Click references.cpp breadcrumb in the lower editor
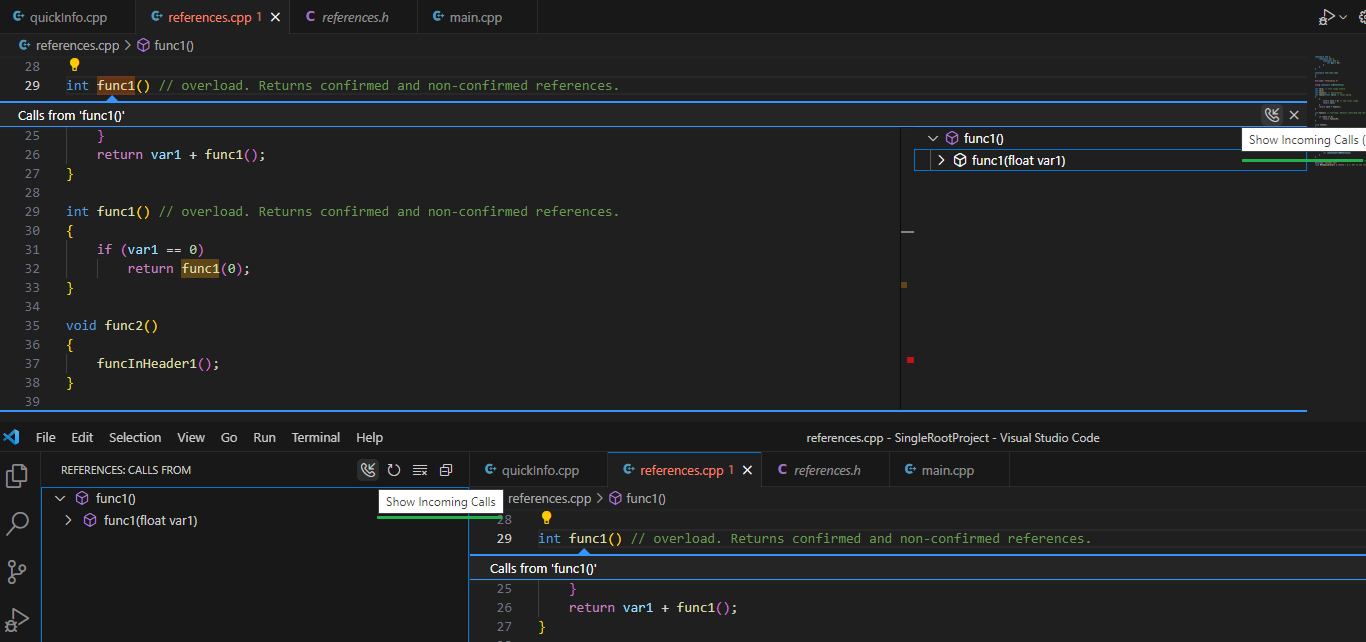Image resolution: width=1366 pixels, height=642 pixels. (550, 498)
